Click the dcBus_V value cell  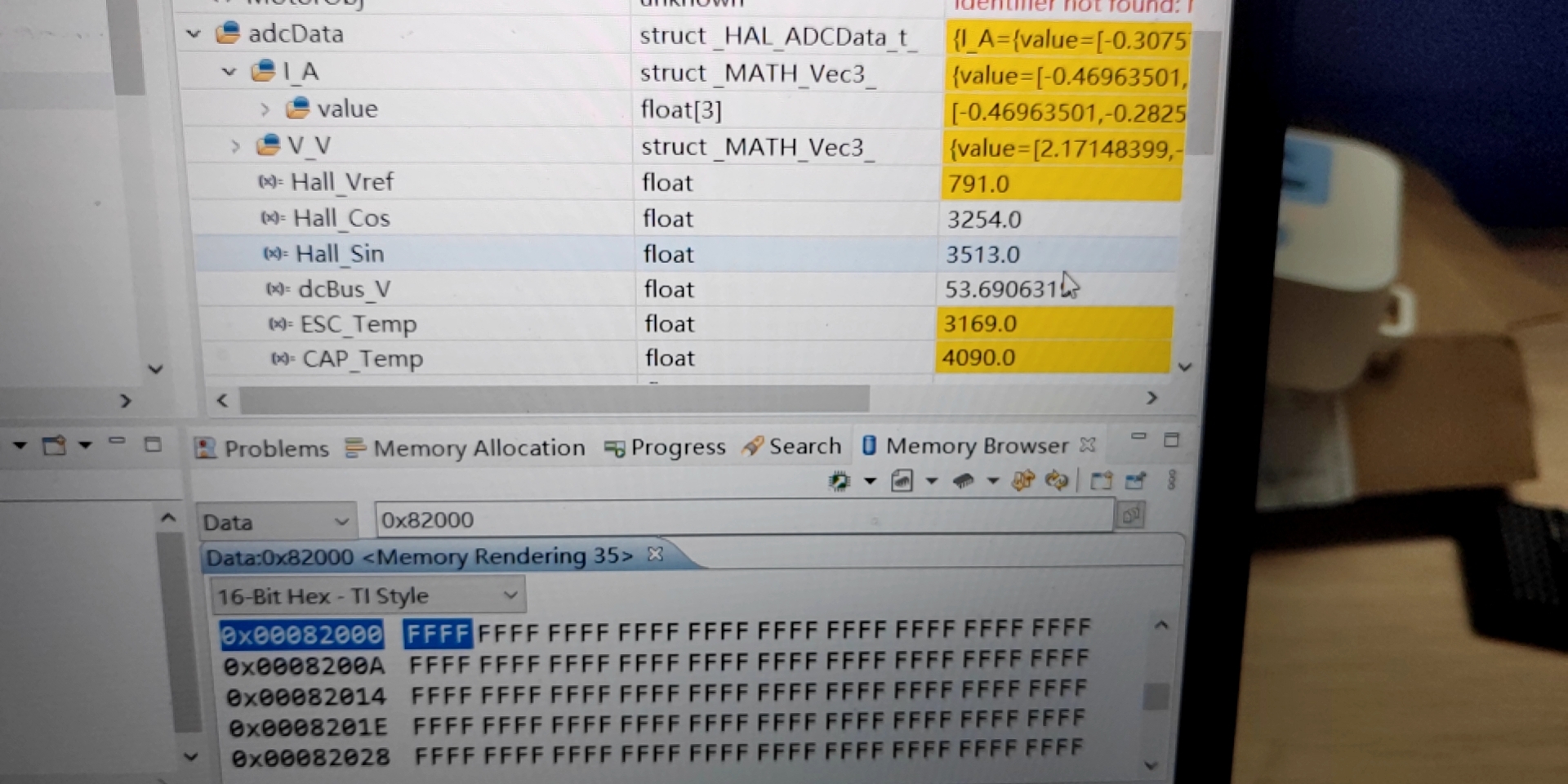point(1057,289)
